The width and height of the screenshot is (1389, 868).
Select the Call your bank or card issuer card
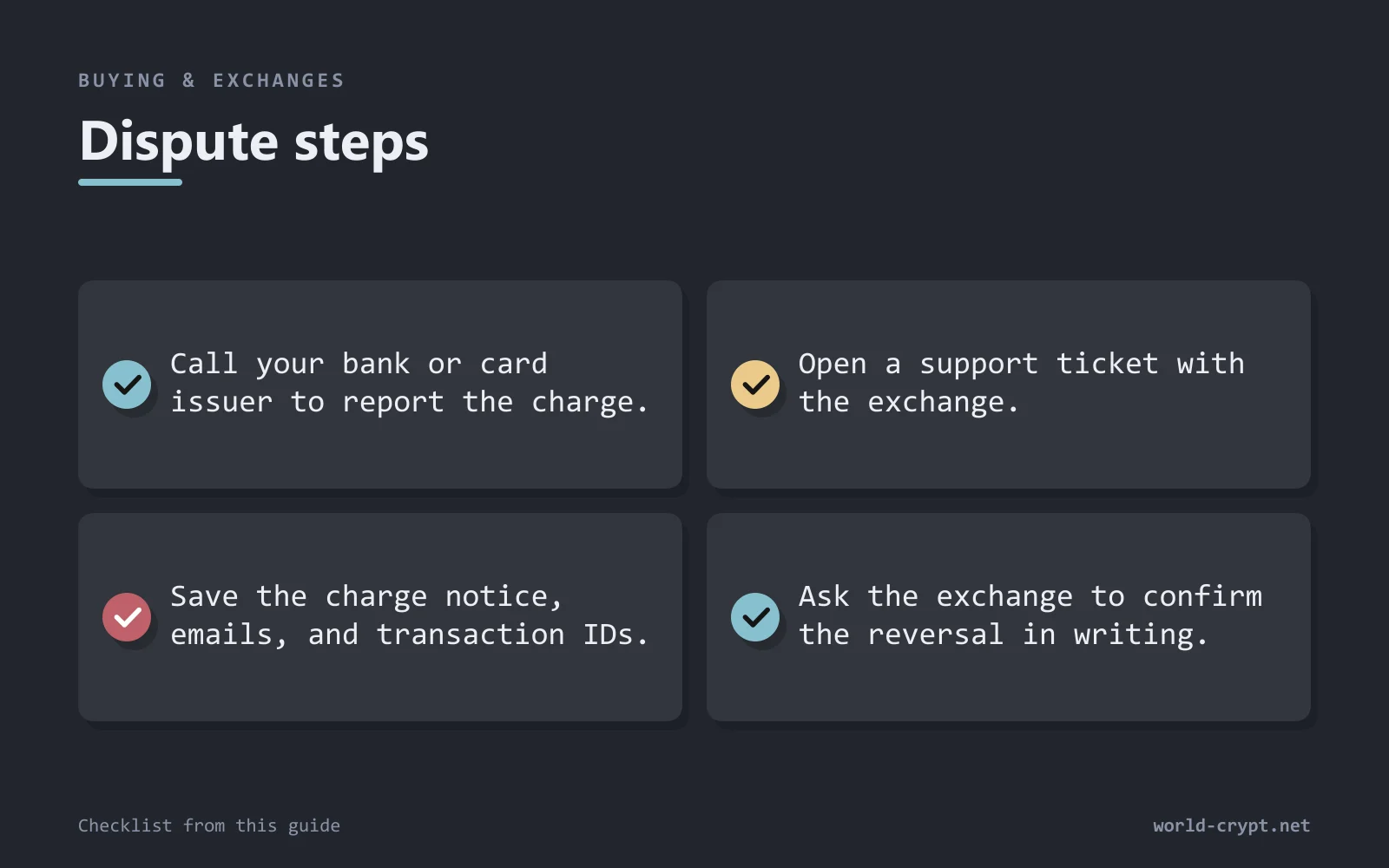click(x=380, y=385)
